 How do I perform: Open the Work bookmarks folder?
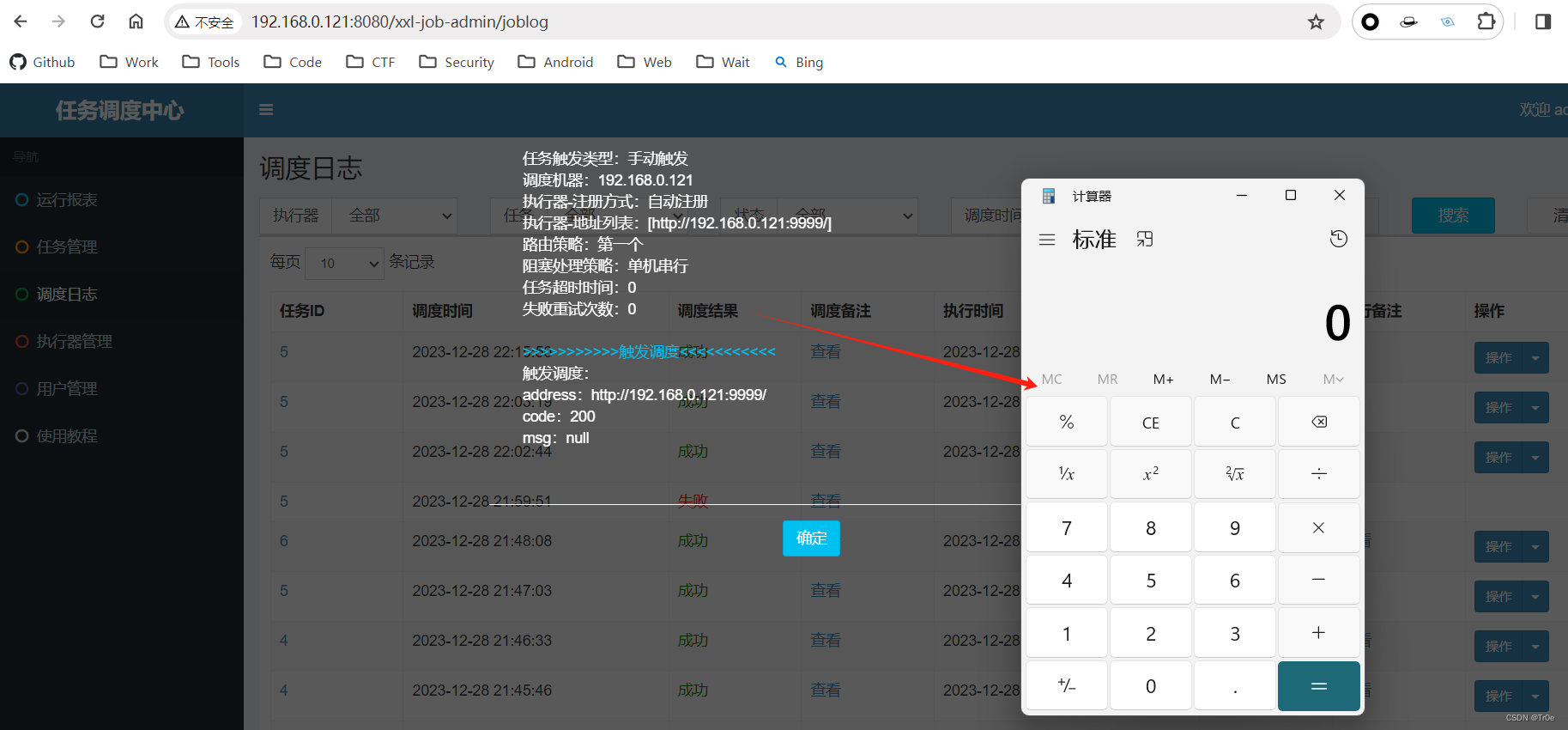(x=130, y=62)
